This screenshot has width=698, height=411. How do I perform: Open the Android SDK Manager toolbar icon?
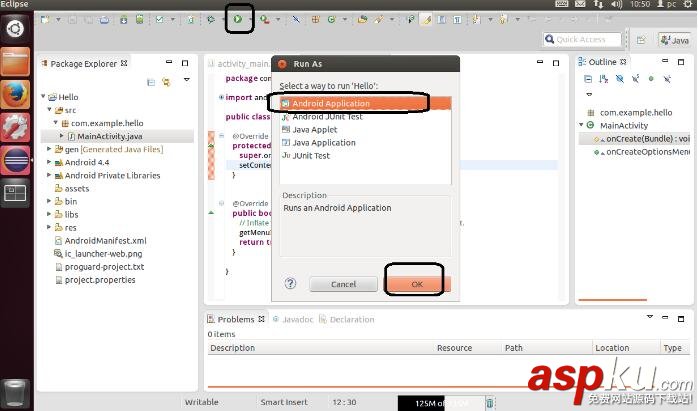123,20
